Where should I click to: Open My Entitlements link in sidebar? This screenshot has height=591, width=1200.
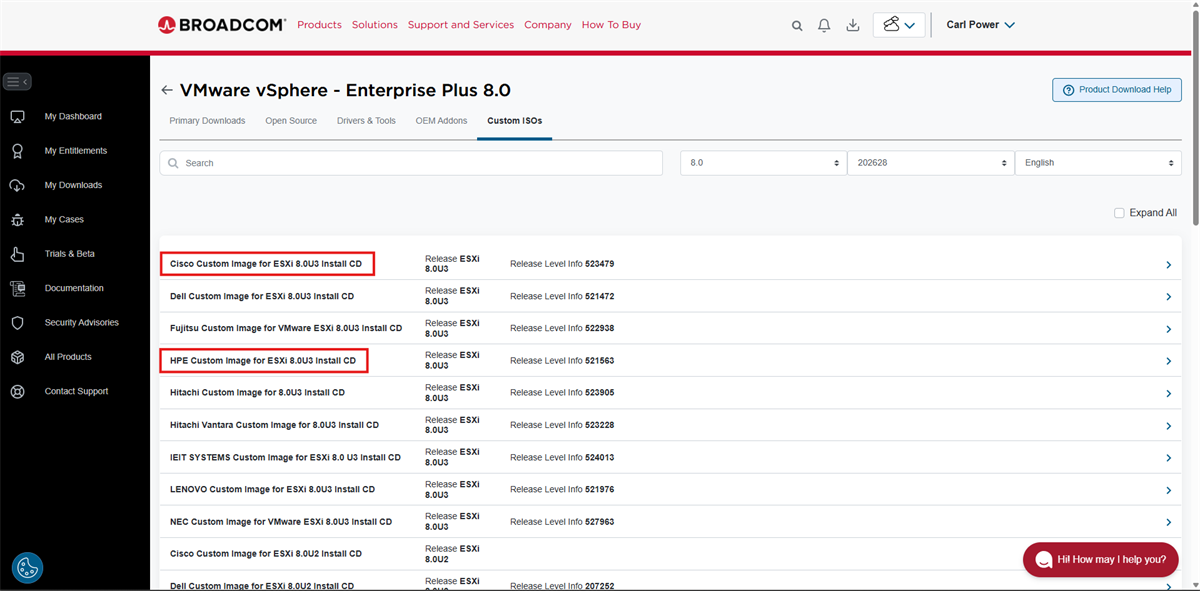click(x=76, y=151)
